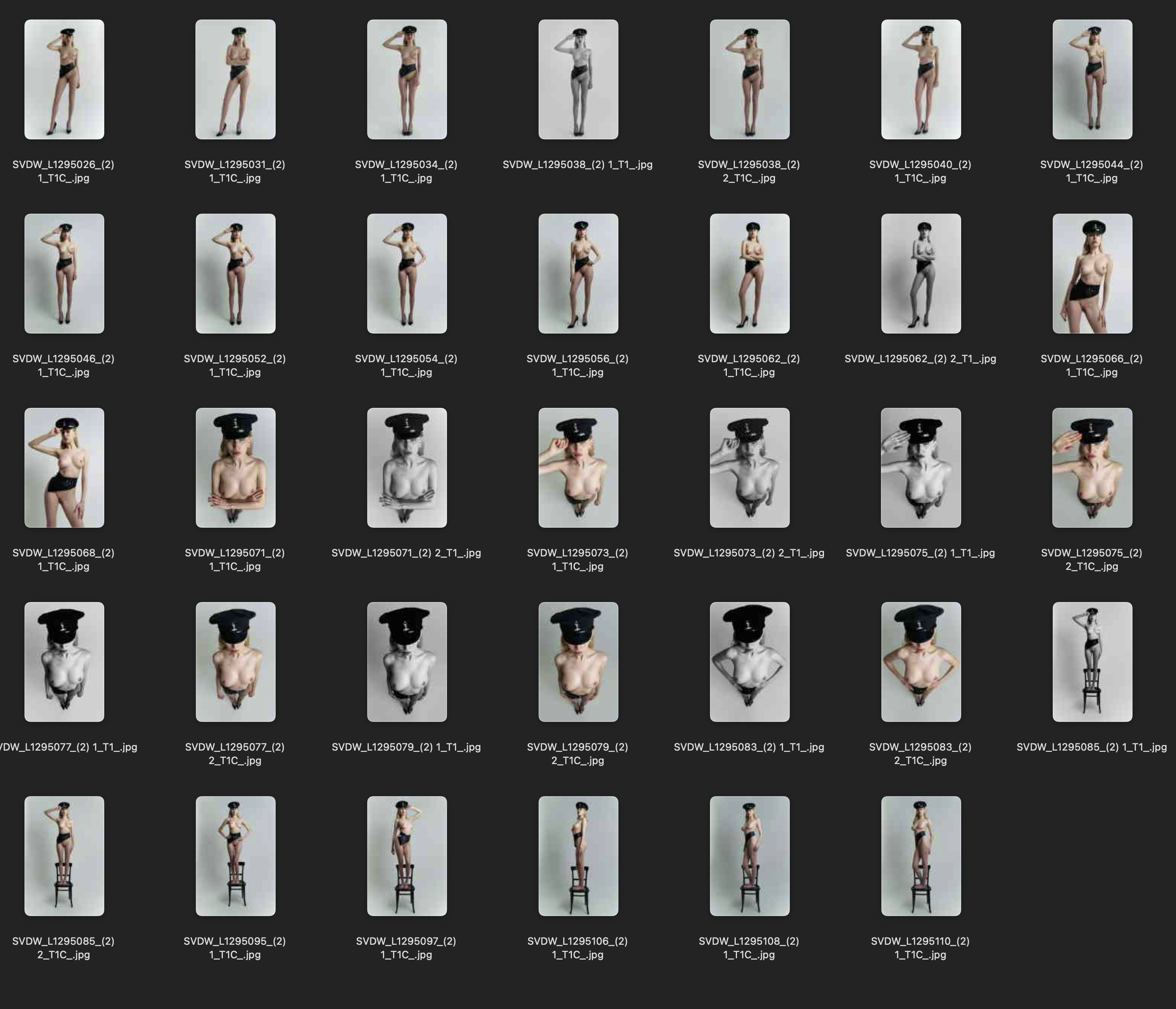Select last file SVDW_L1295110_(2) 1_T1C_.jpg
Image resolution: width=1176 pixels, height=1009 pixels.
coord(921,856)
